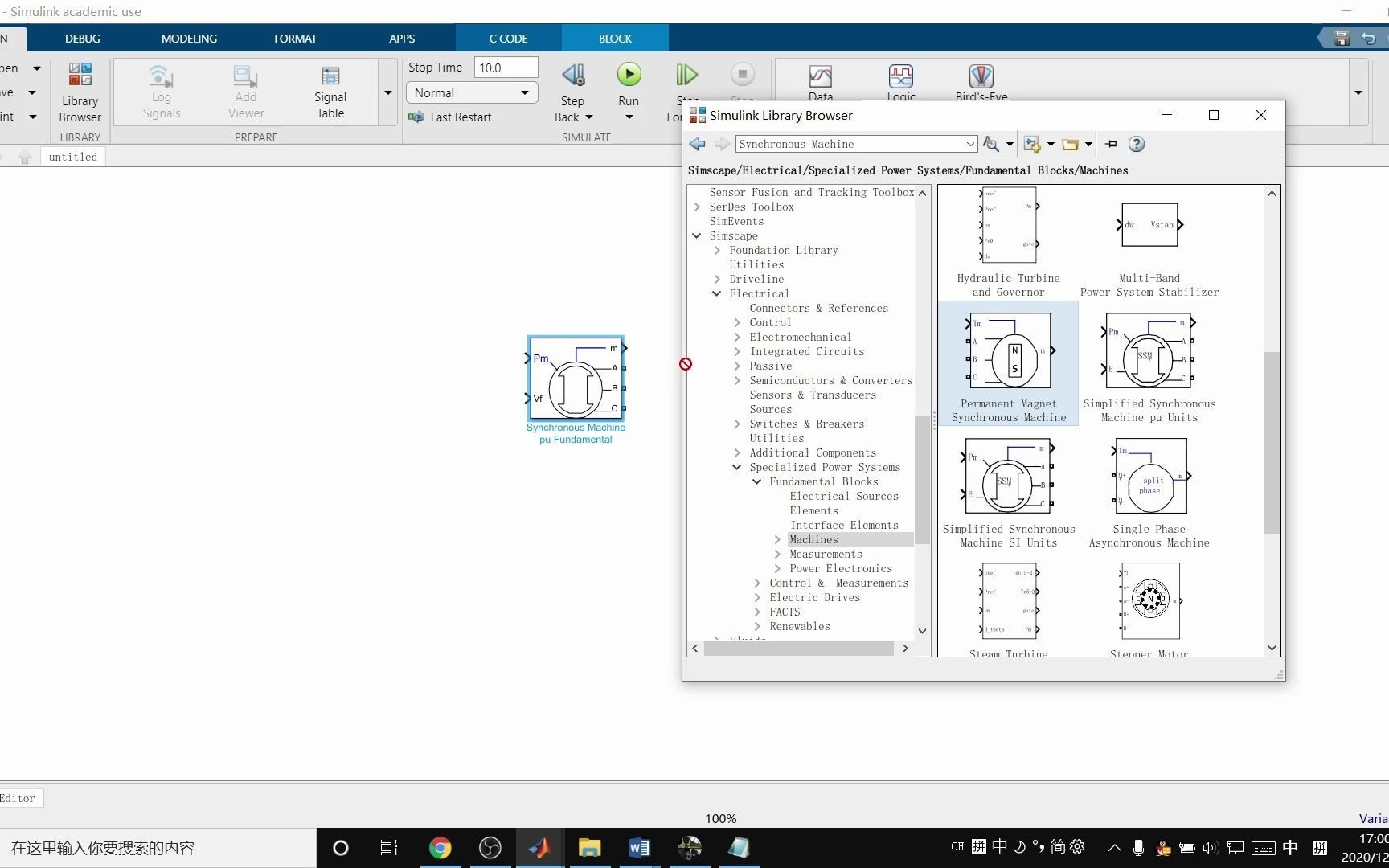Click the search icon in Library Browser
Screen dimensions: 1389x868
(x=991, y=144)
